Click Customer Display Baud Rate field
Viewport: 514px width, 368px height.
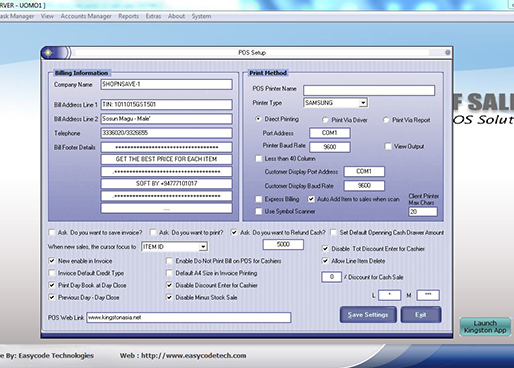pyautogui.click(x=364, y=186)
